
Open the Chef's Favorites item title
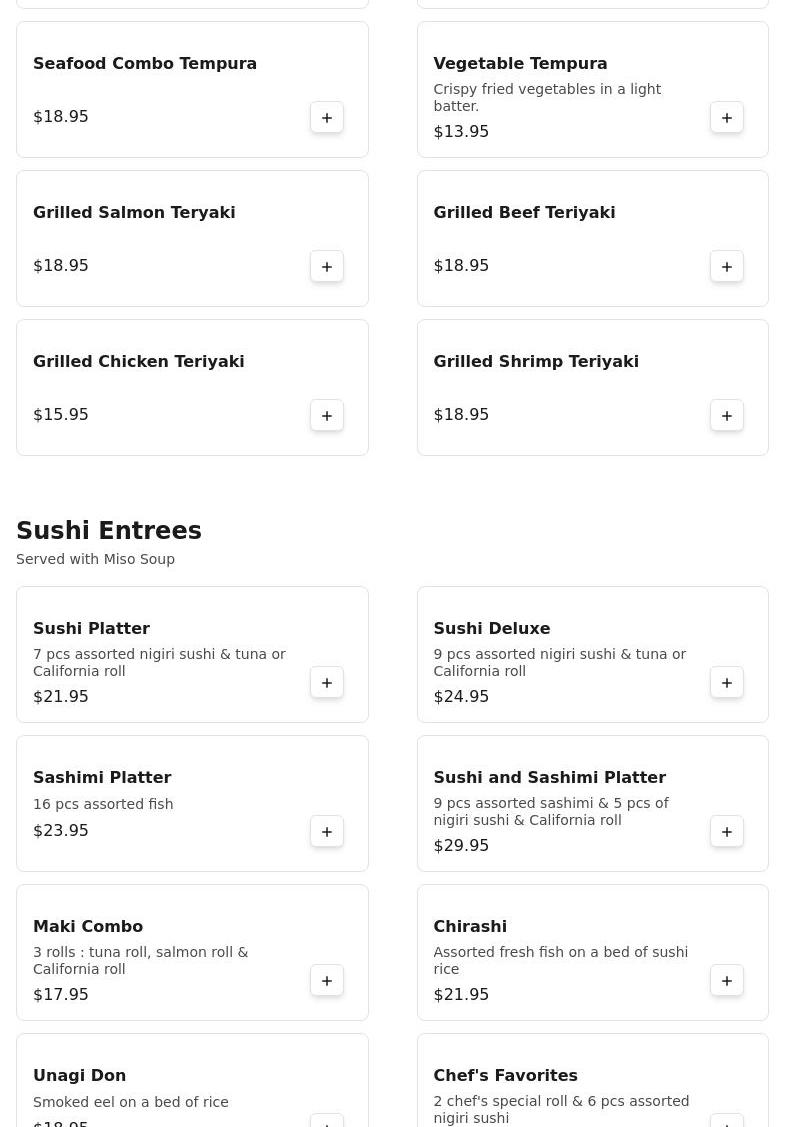pyautogui.click(x=505, y=1076)
